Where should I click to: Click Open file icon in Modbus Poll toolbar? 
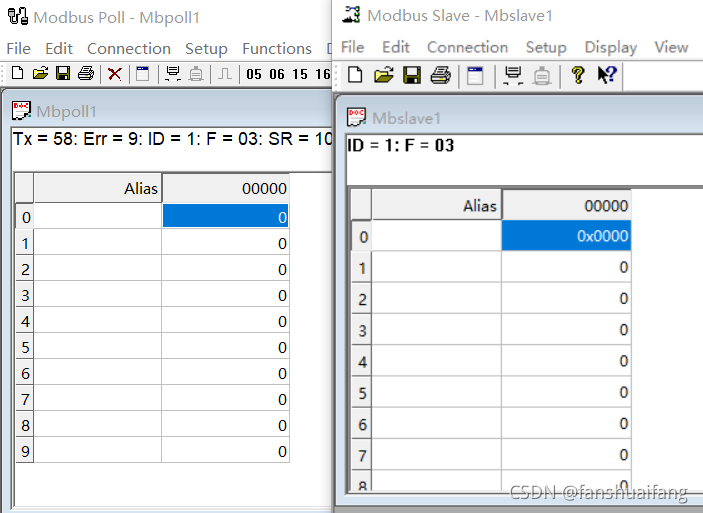point(40,73)
